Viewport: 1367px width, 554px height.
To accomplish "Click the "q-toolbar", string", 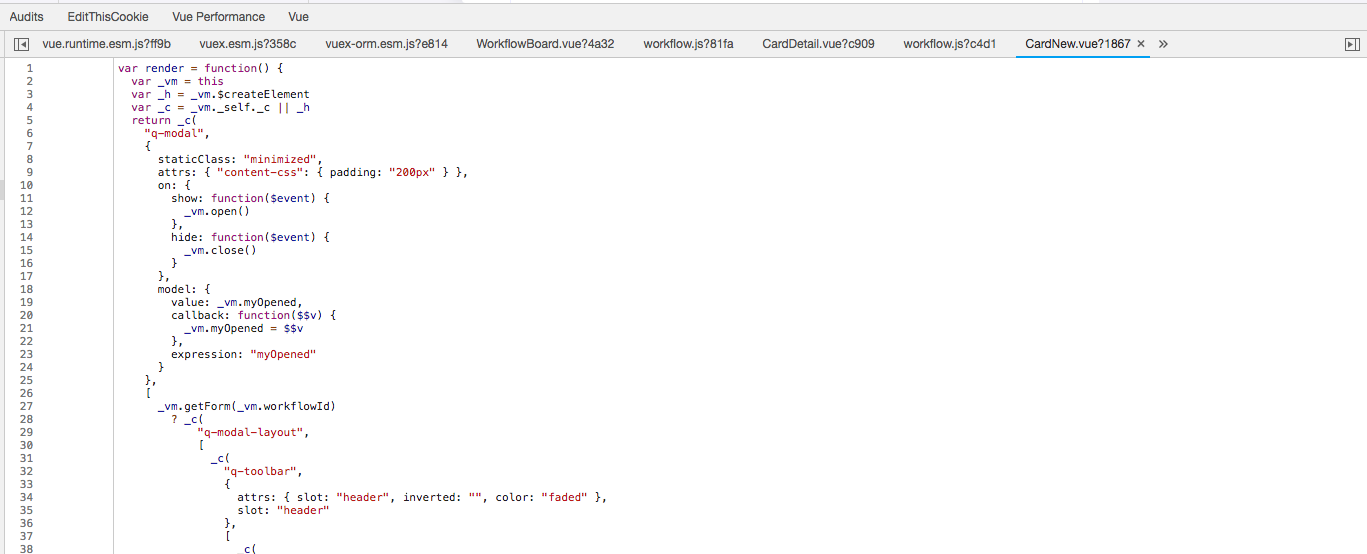I will click(263, 471).
